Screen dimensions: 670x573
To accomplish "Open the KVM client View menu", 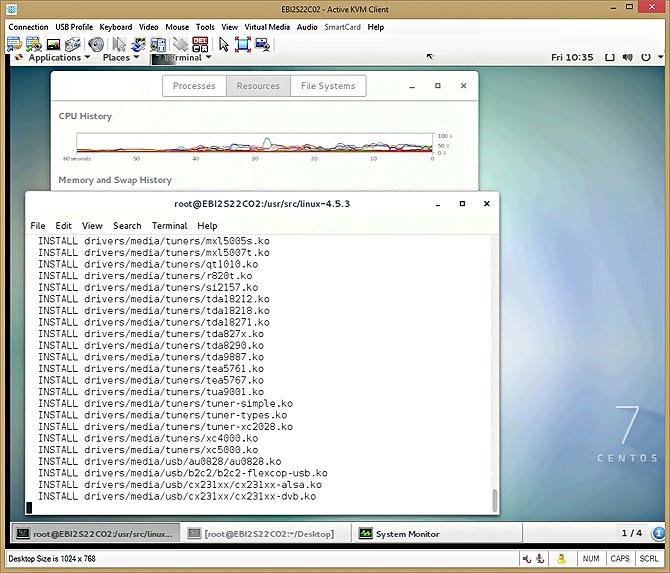I will 229,27.
